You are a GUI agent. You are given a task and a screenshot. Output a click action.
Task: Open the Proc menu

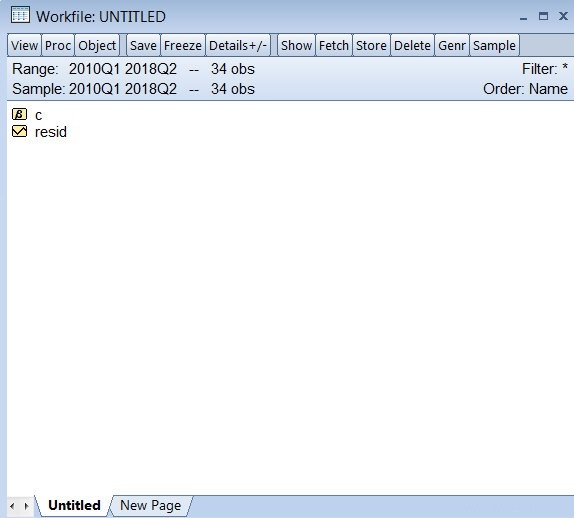[58, 45]
